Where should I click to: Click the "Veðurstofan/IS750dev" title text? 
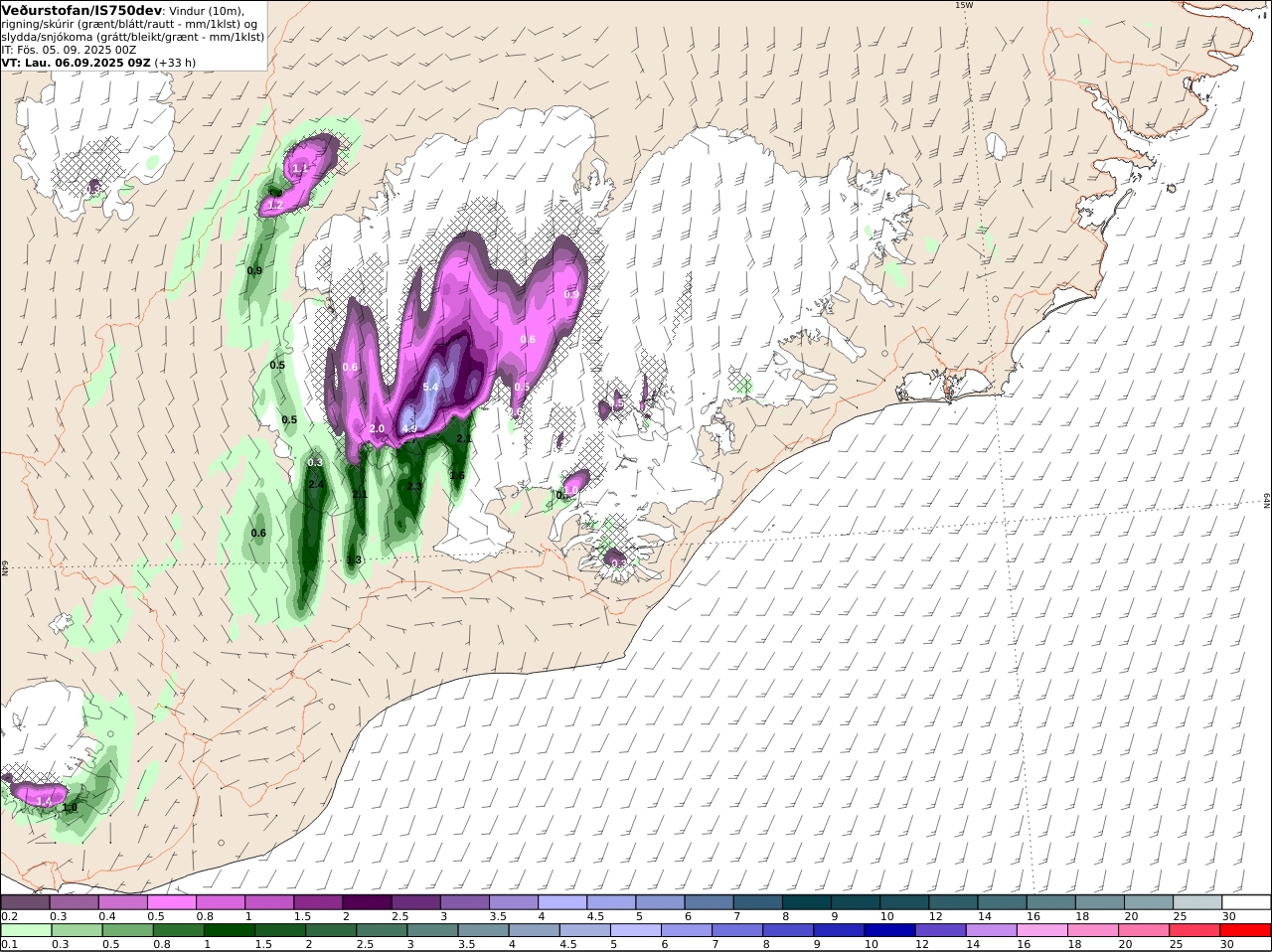82,11
